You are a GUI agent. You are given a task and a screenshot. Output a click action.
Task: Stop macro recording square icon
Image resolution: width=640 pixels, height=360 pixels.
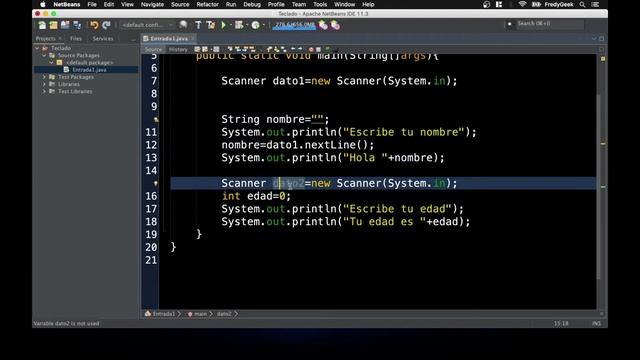coord(318,49)
